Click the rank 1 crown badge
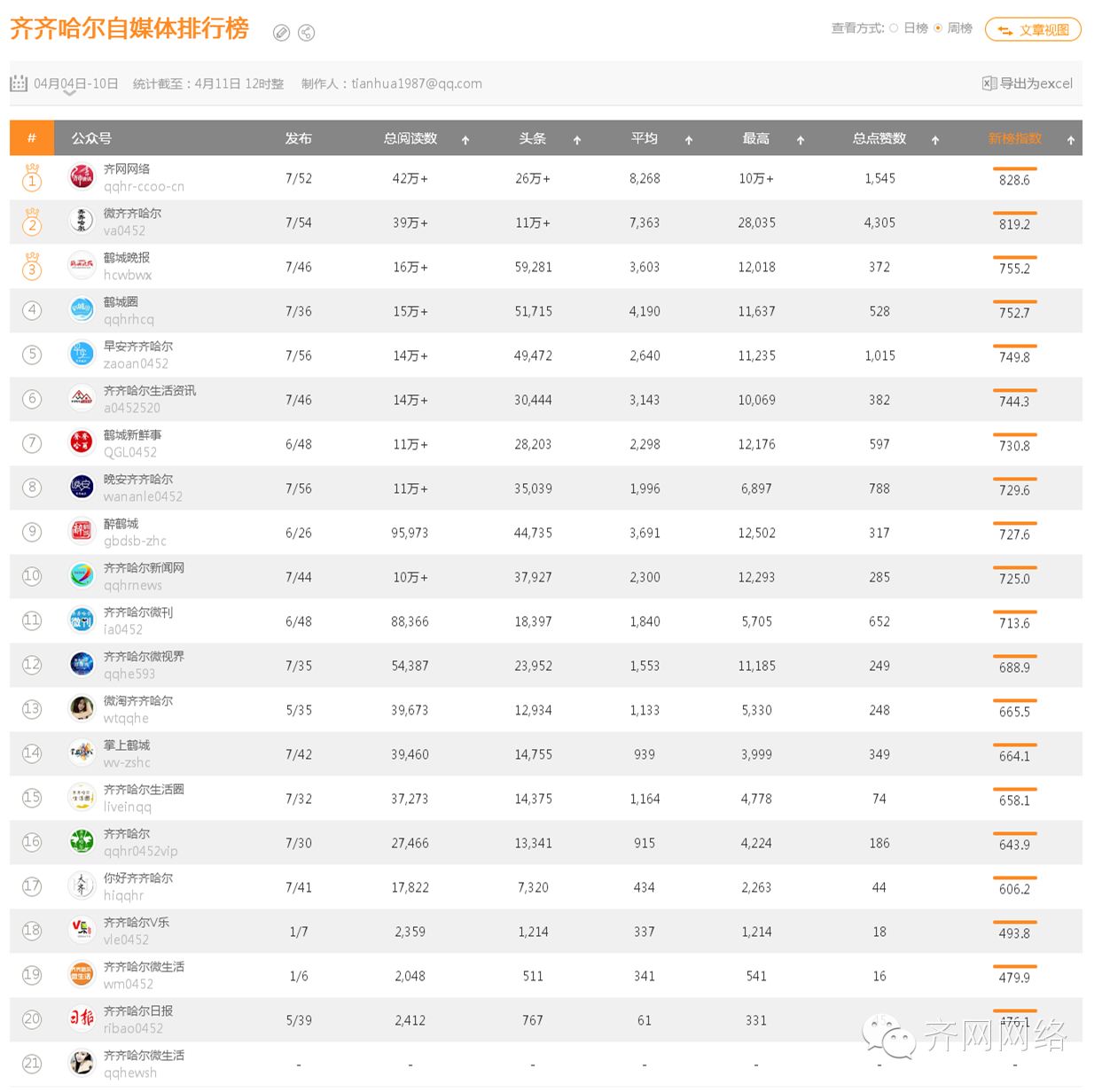Viewport: 1102px width, 1092px height. pos(32,177)
